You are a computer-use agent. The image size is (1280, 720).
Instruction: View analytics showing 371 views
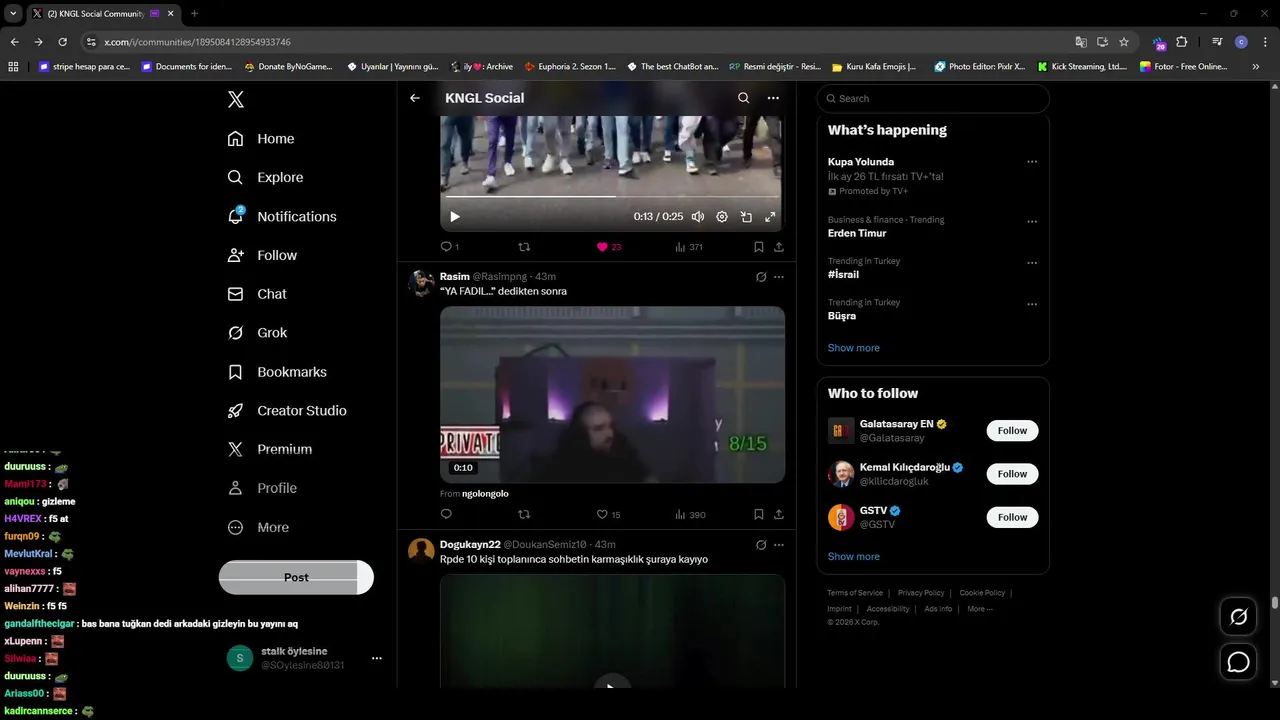point(689,247)
